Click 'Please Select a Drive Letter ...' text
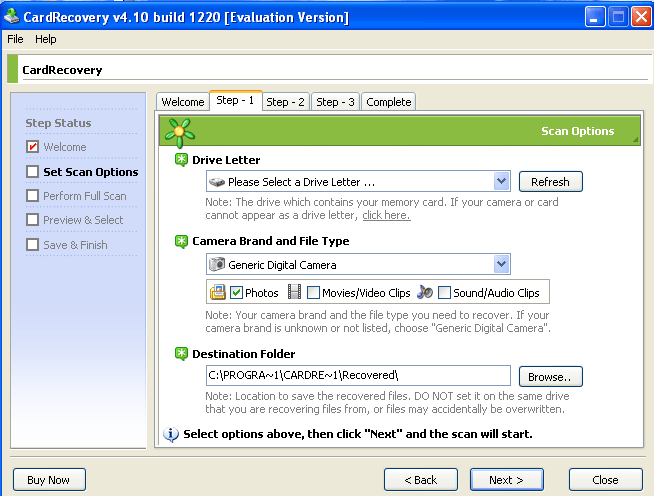654x496 pixels. [301, 182]
